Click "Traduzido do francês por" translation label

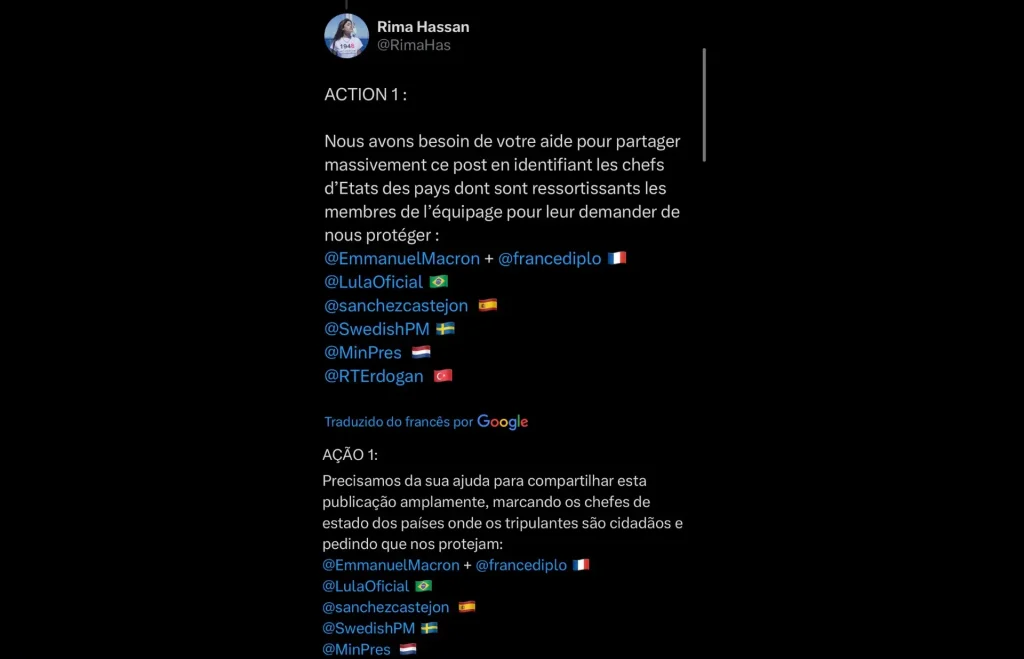click(x=398, y=422)
